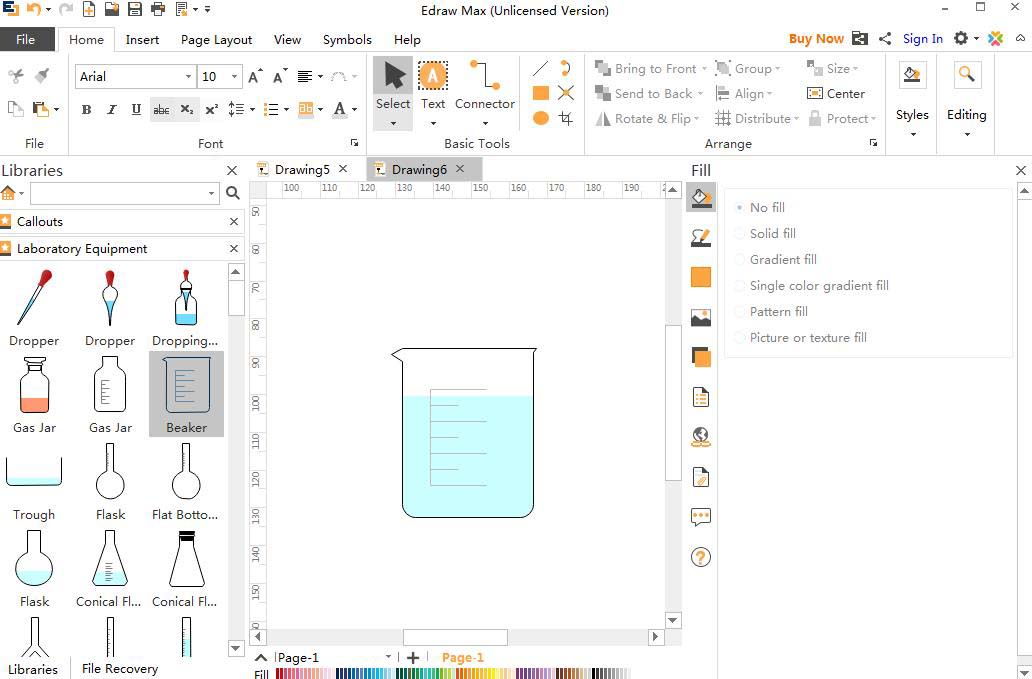Pick the crop tool icon

pyautogui.click(x=566, y=118)
